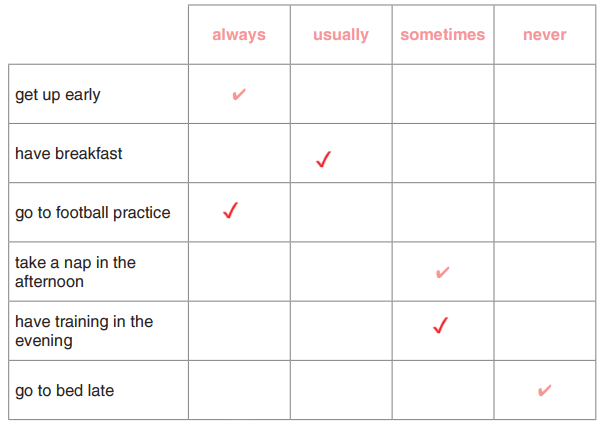Select the have training in the evening checkmark
Screen dimensions: 602x427
pos(440,325)
